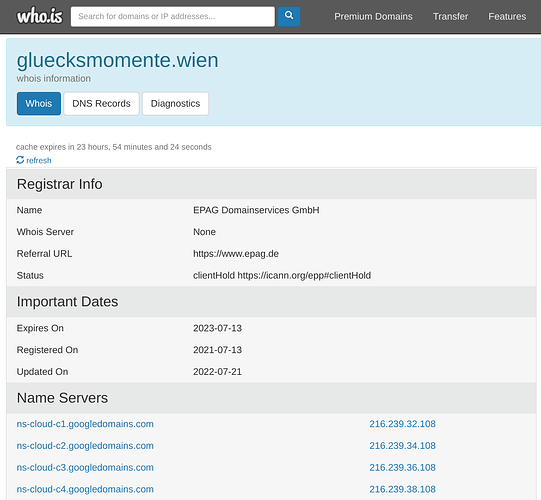
Task: Select the Whois tab
Action: click(x=39, y=104)
